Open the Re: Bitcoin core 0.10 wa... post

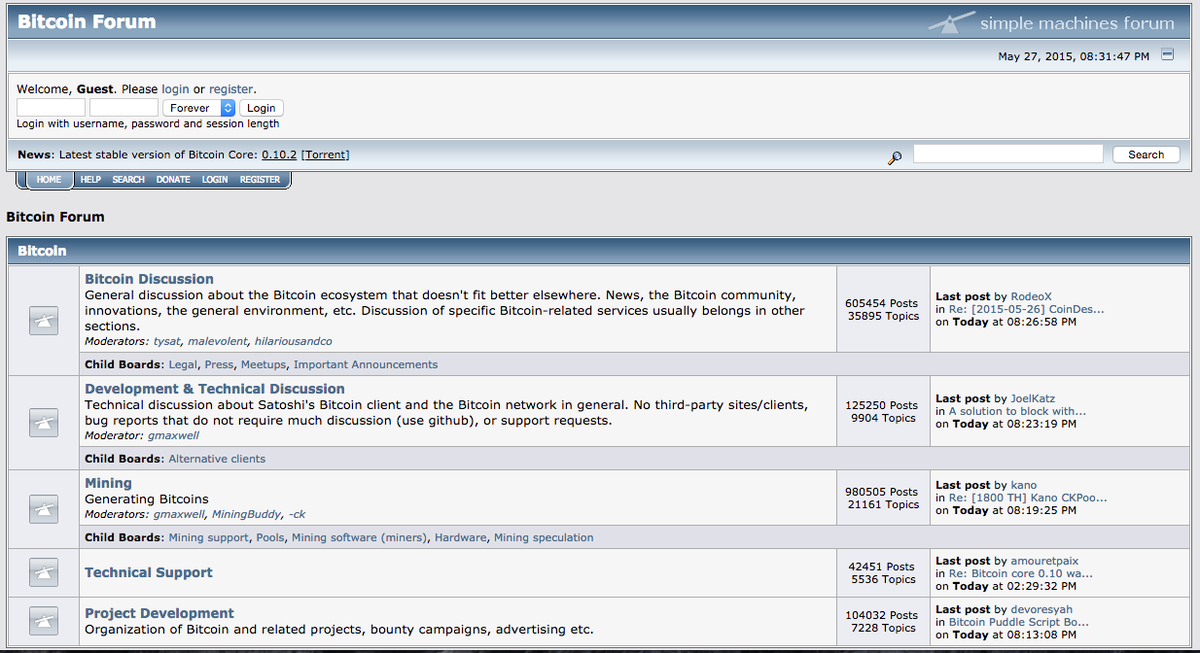click(1020, 574)
